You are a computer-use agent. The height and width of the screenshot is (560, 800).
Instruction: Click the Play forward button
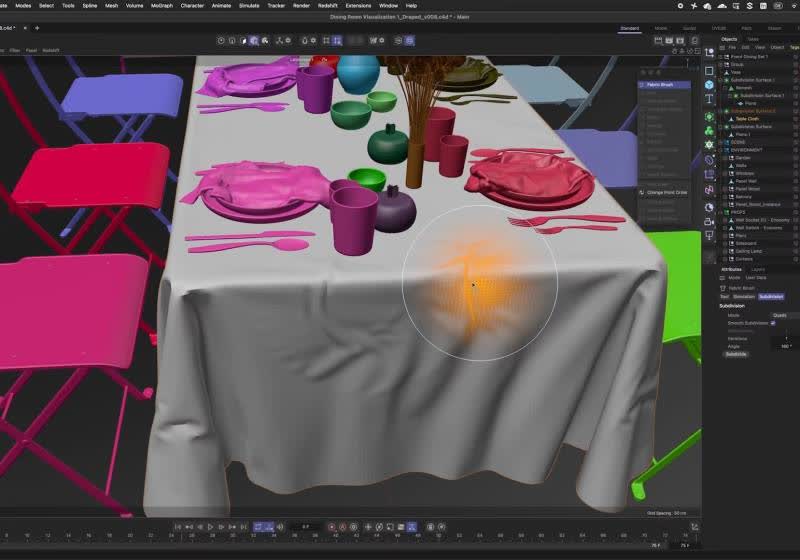tap(210, 527)
